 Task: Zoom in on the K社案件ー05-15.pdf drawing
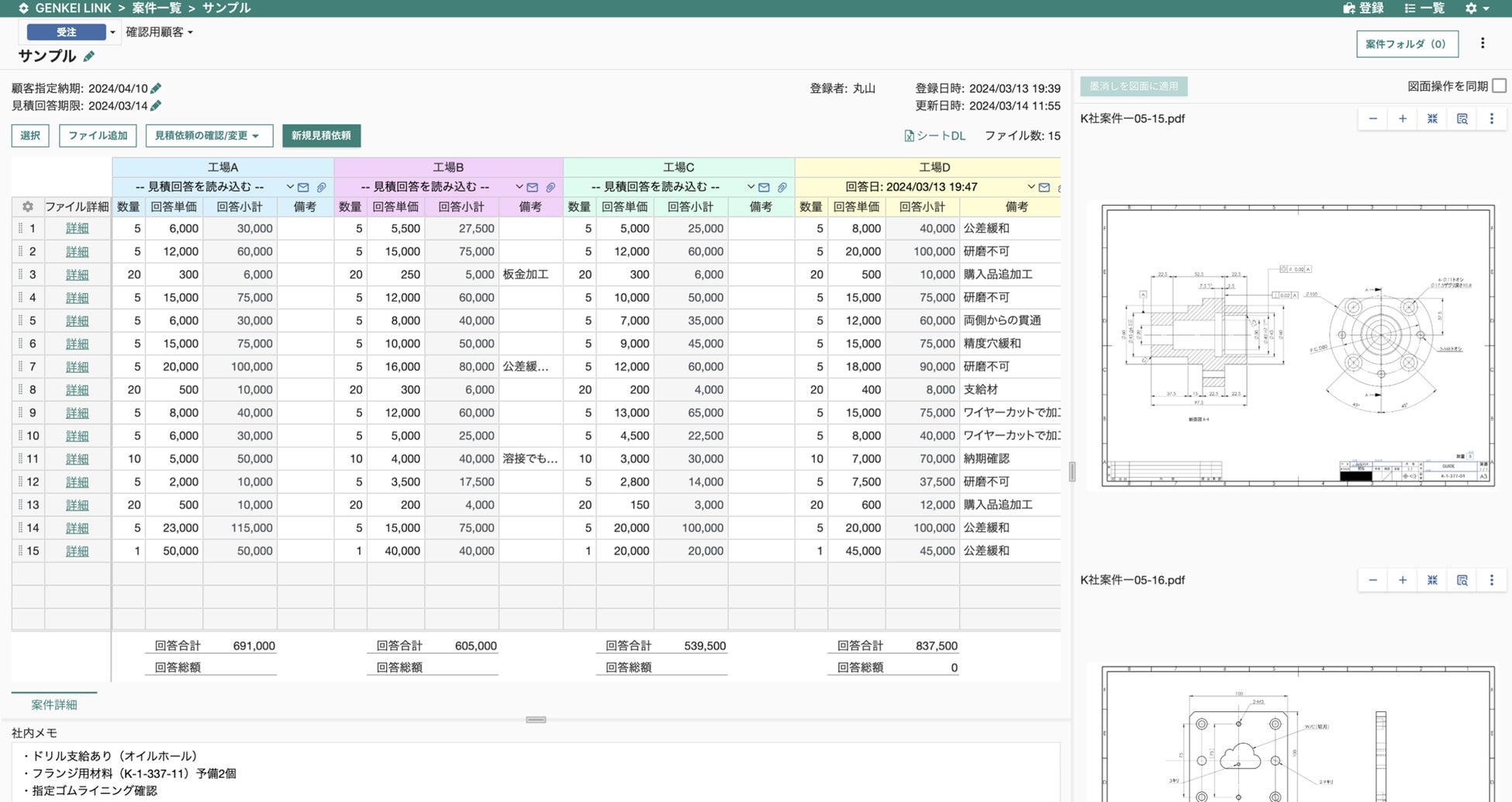1402,118
